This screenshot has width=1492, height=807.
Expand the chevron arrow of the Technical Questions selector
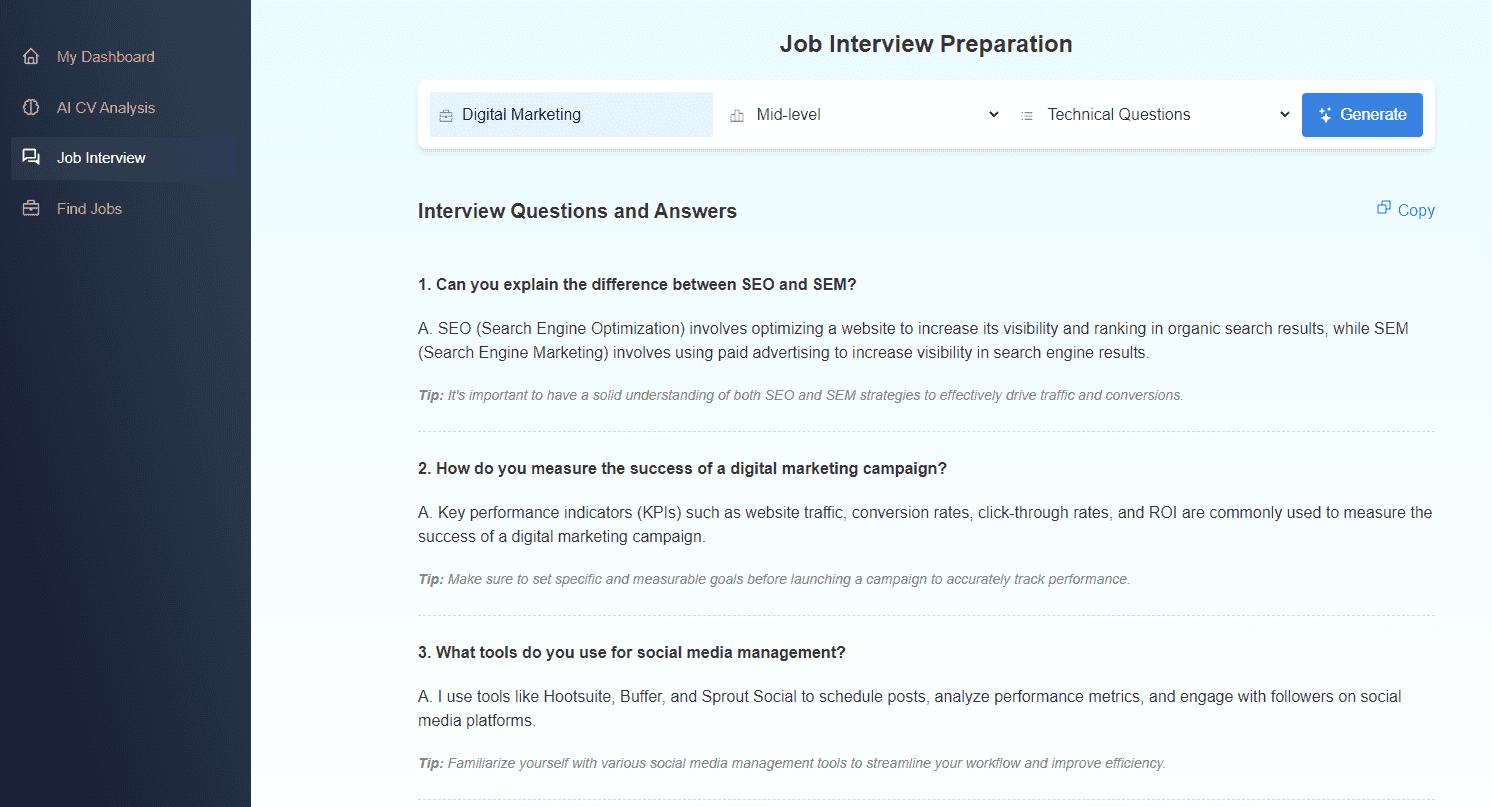[x=1285, y=115]
